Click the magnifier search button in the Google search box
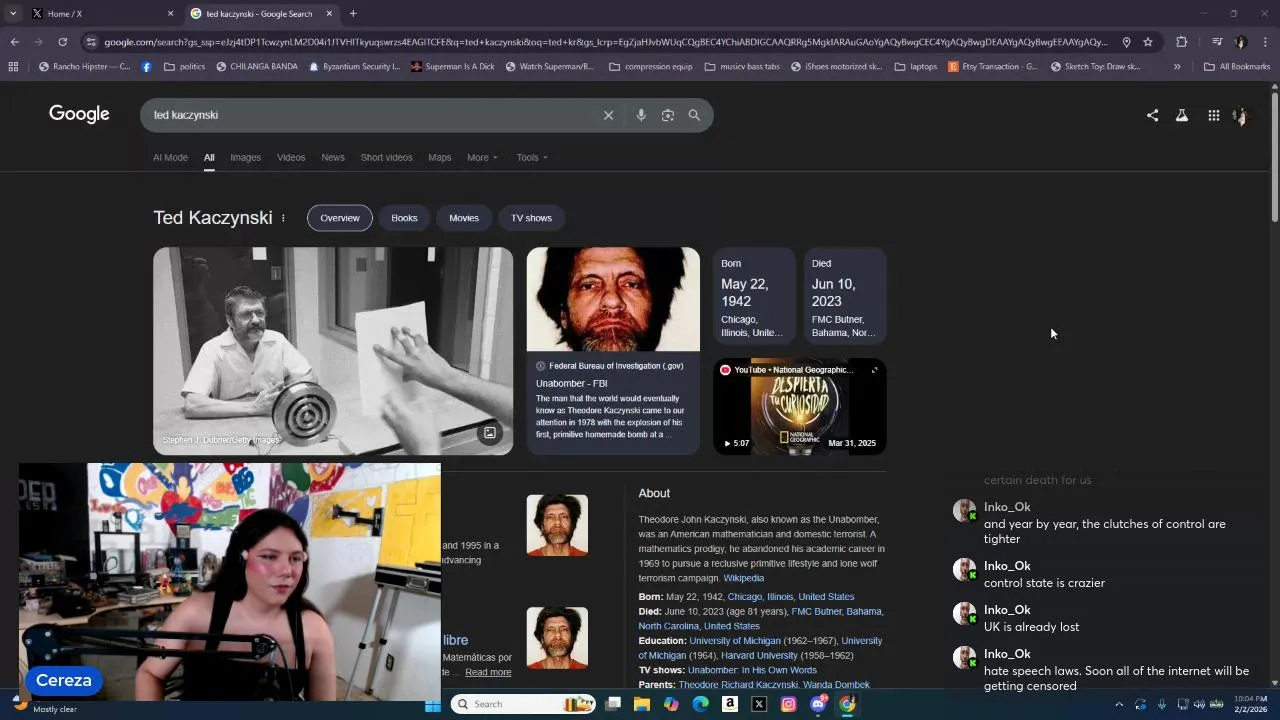Screen dimensions: 1280x720 (x=694, y=115)
